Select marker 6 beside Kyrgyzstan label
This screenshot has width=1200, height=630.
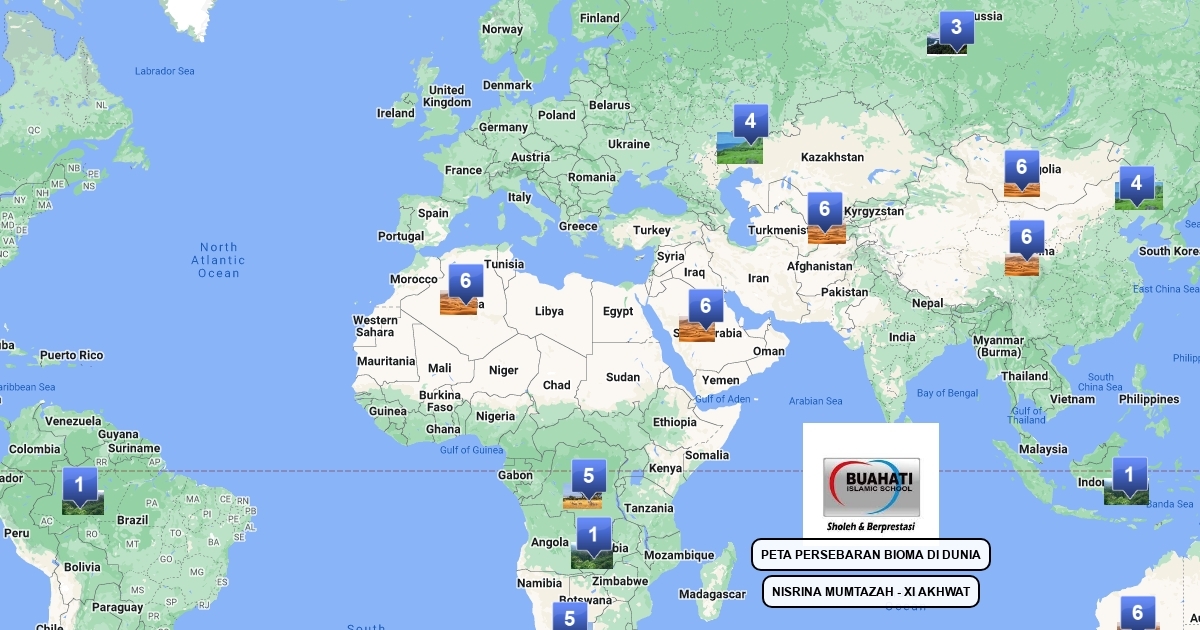point(825,212)
